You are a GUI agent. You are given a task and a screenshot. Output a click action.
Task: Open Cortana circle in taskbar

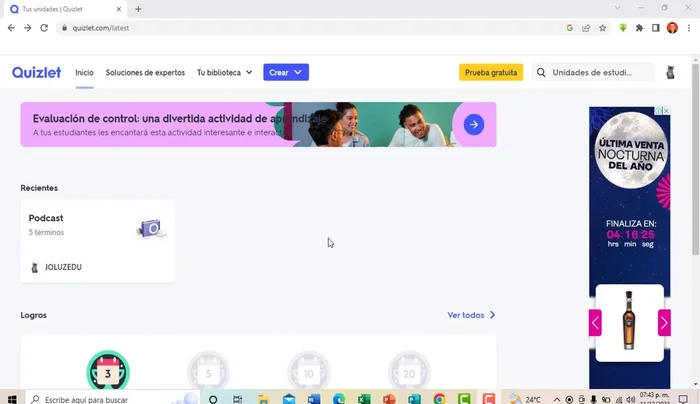(x=213, y=399)
